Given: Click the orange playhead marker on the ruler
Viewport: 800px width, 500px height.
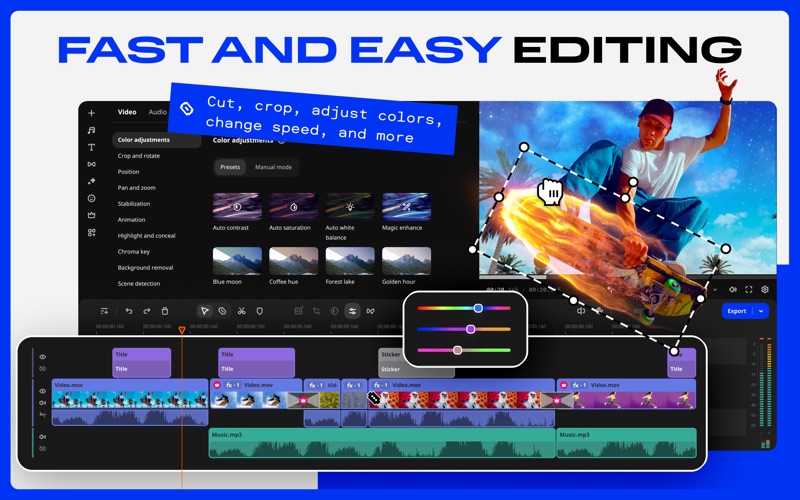Looking at the screenshot, I should point(182,331).
